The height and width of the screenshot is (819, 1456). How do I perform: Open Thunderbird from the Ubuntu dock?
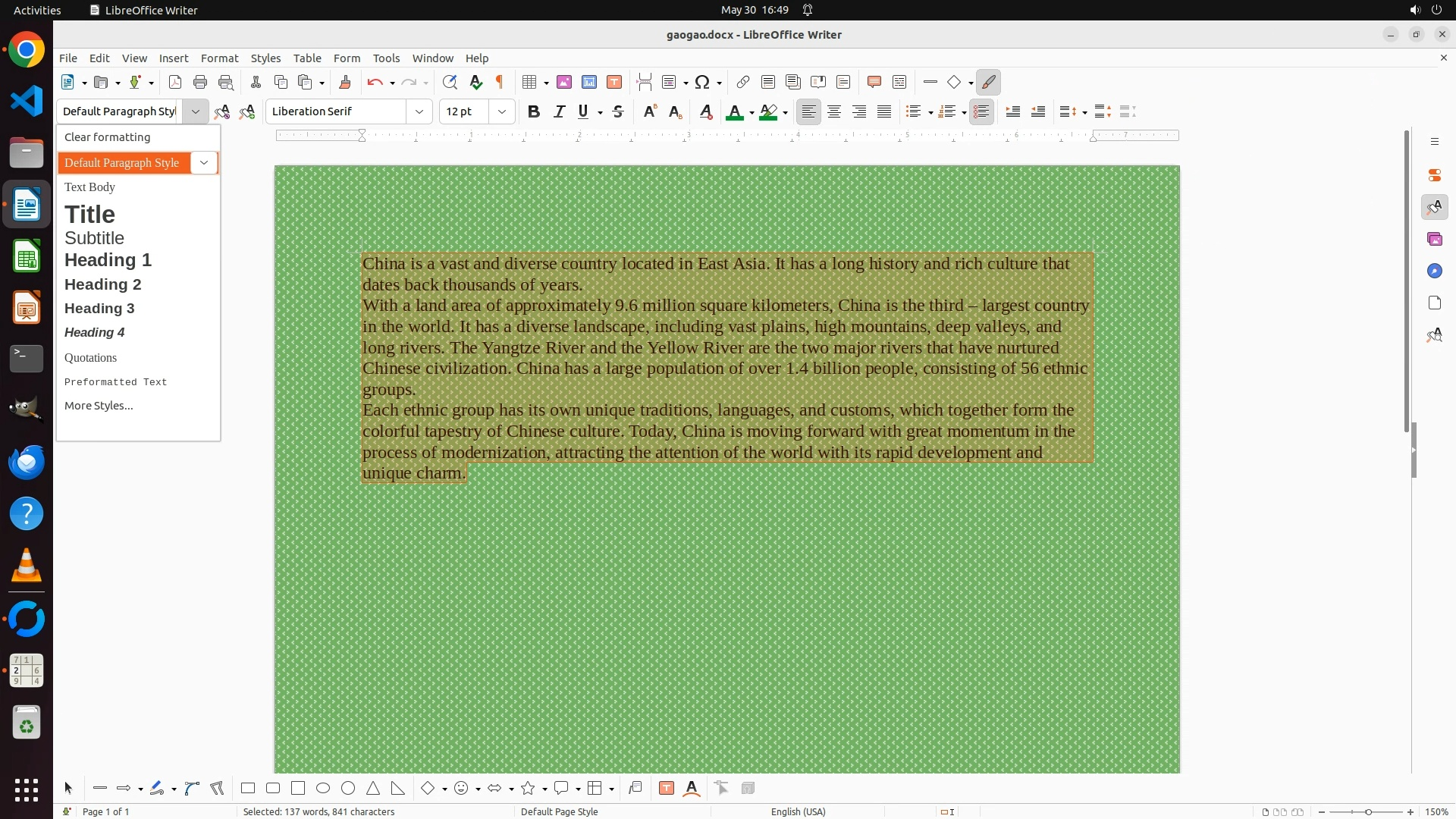click(x=27, y=462)
